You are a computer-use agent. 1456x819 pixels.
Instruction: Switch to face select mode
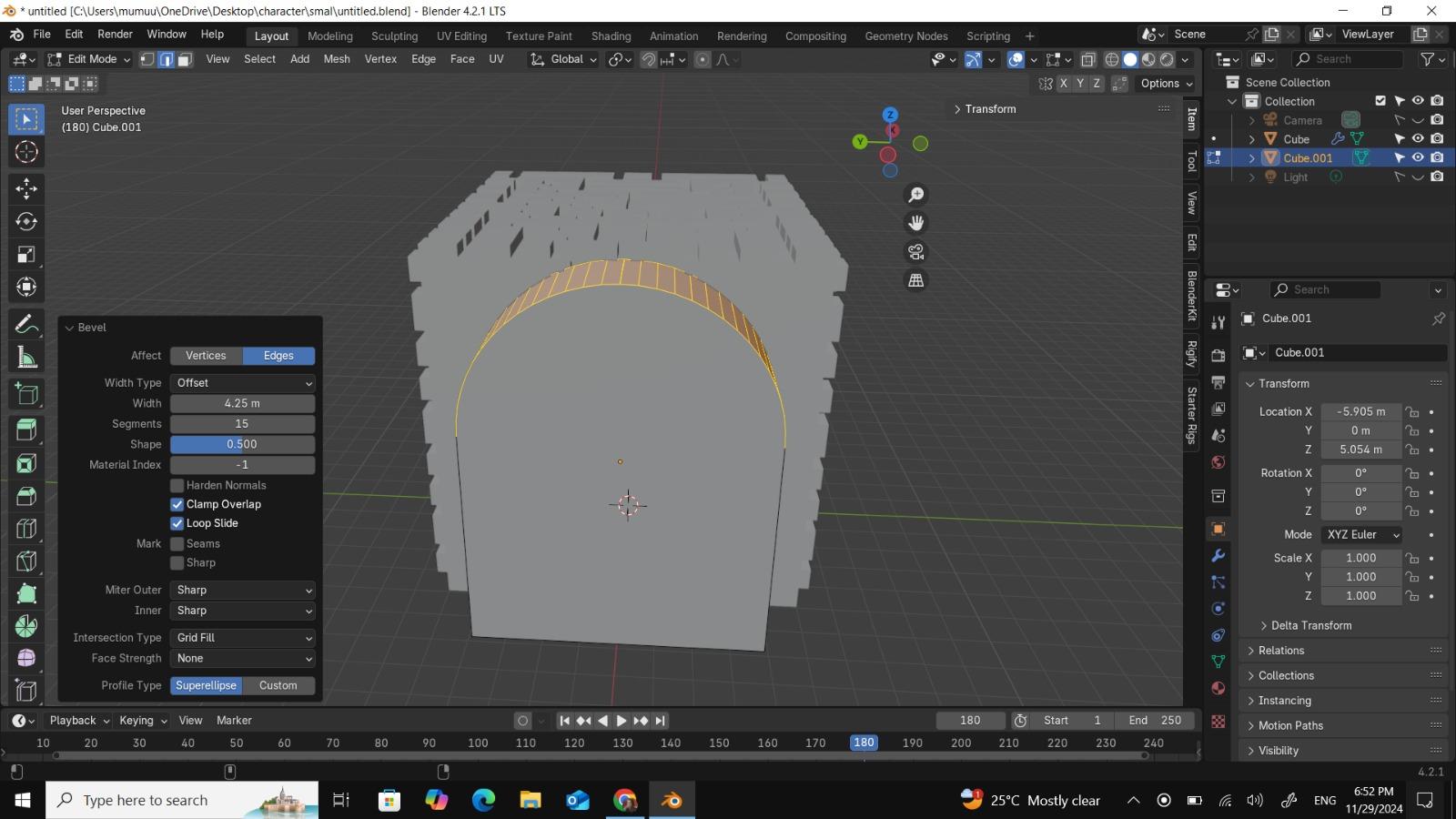click(x=185, y=59)
